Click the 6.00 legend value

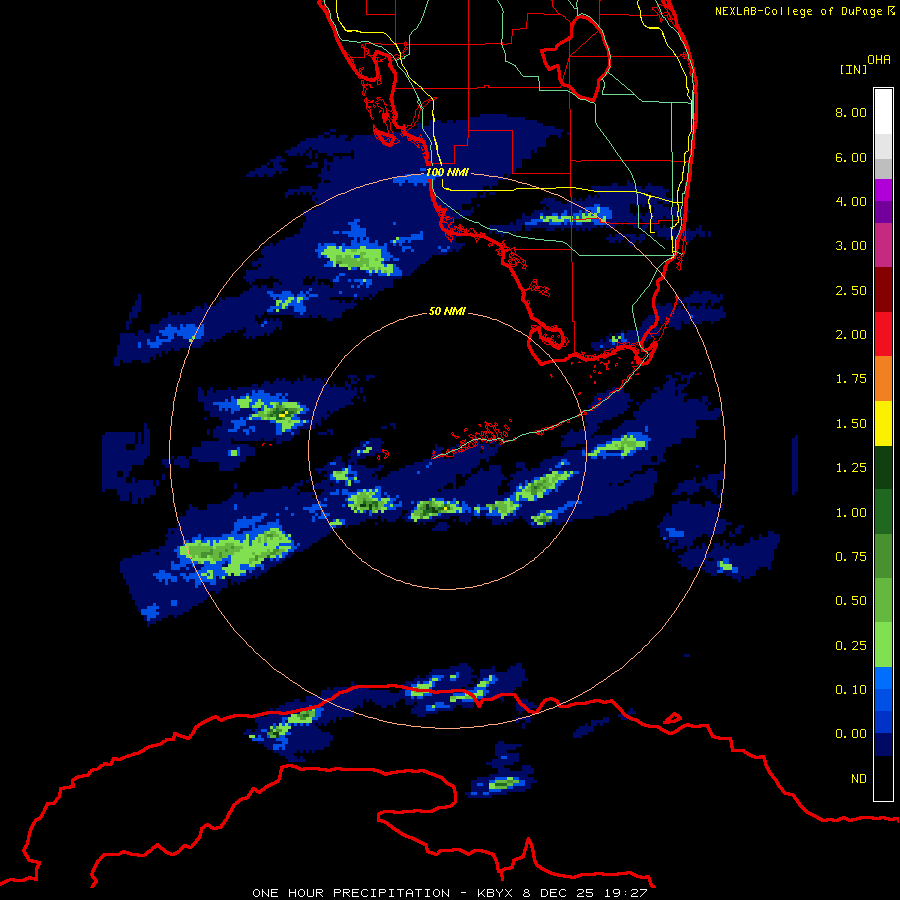[851, 157]
